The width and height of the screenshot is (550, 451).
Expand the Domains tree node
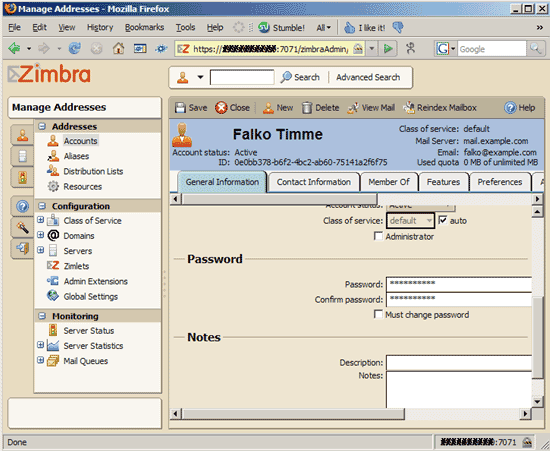point(41,235)
